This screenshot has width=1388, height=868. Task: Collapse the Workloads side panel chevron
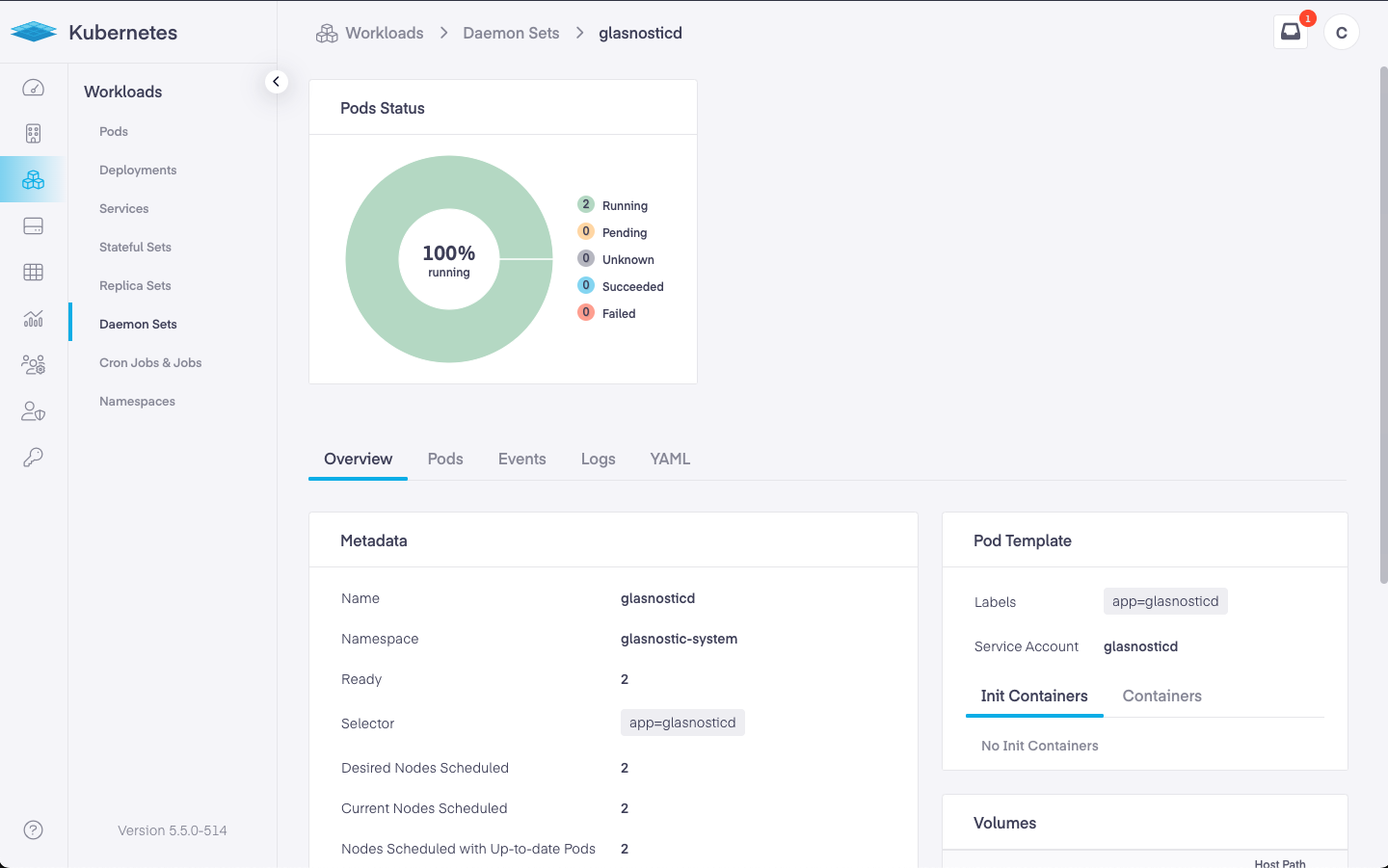(x=276, y=82)
